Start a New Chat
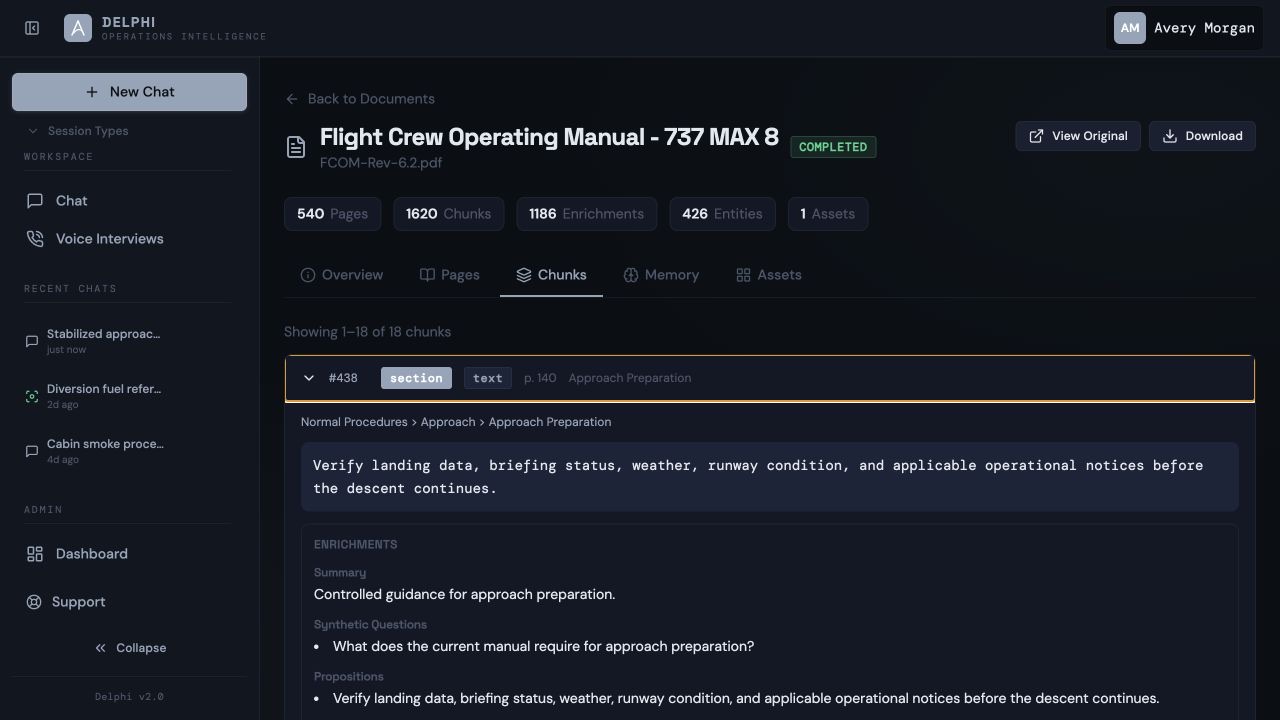The width and height of the screenshot is (1280, 720). 129,92
